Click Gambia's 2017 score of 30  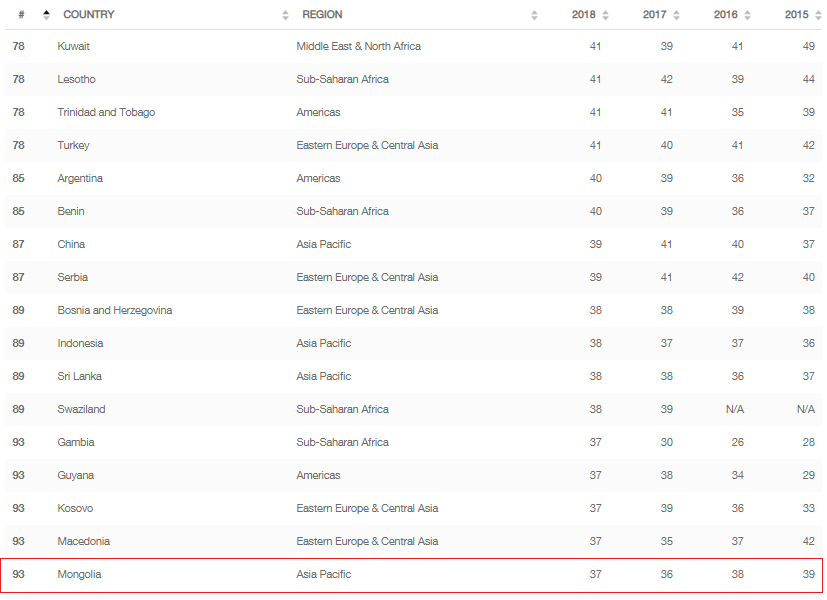pos(666,442)
